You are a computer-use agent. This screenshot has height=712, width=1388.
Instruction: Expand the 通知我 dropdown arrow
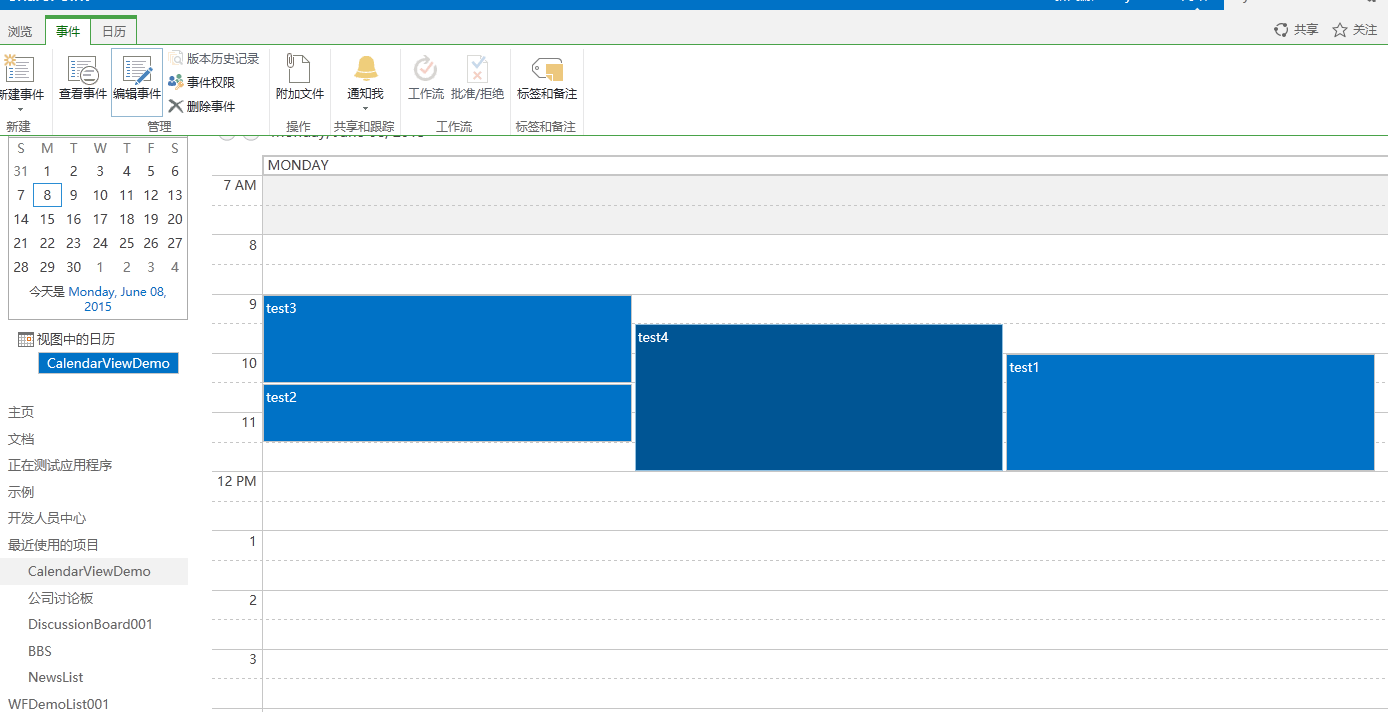pyautogui.click(x=365, y=108)
